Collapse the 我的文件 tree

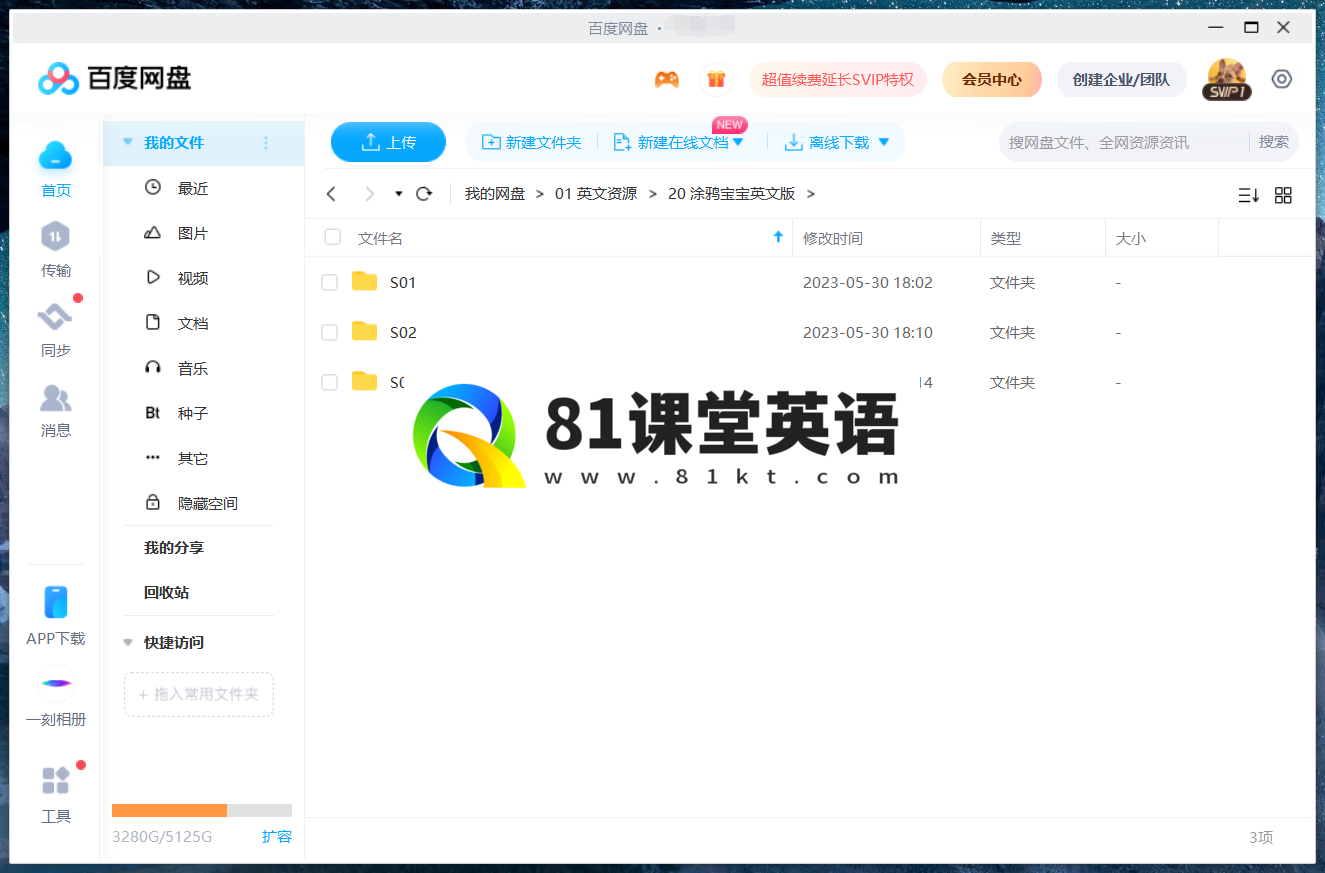point(127,143)
